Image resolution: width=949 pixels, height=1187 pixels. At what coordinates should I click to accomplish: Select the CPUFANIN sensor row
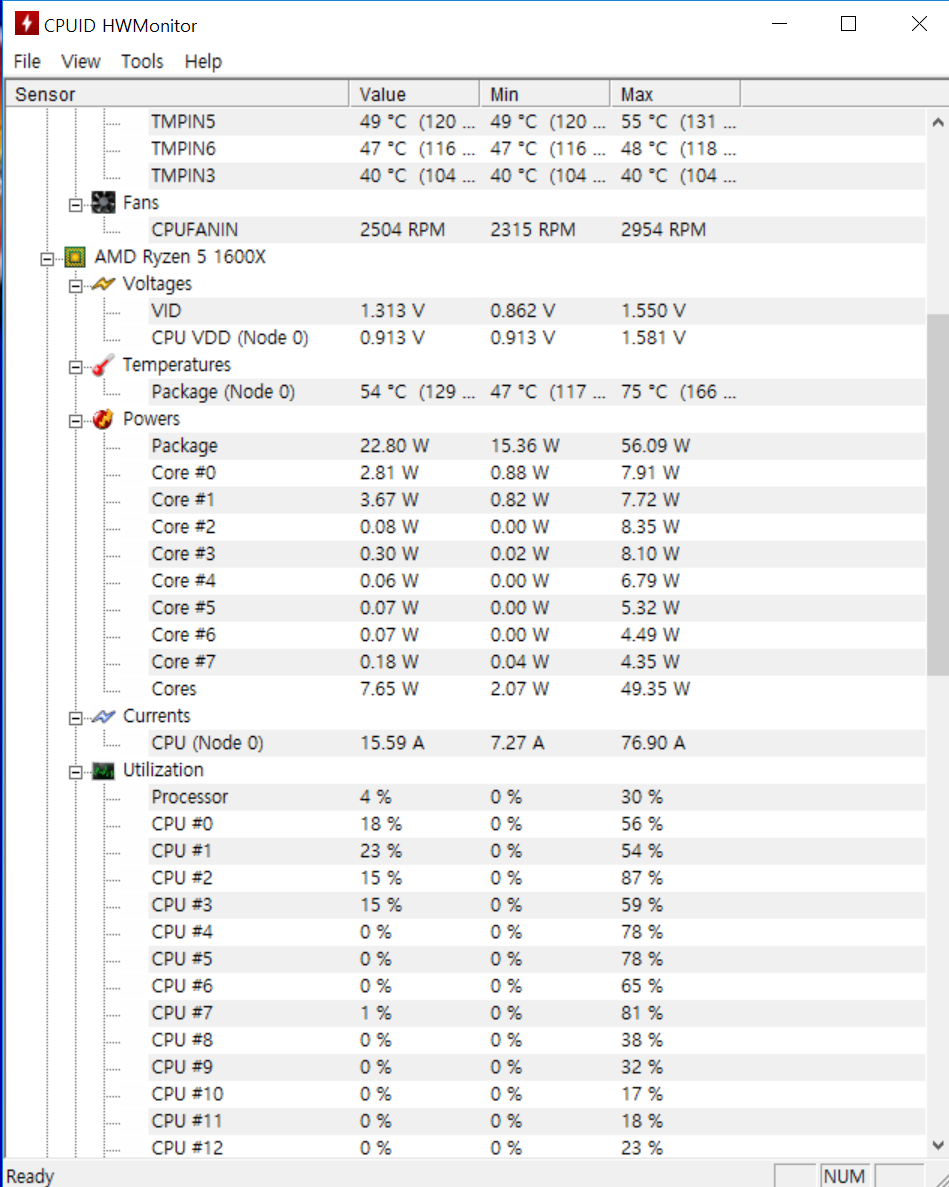[195, 230]
